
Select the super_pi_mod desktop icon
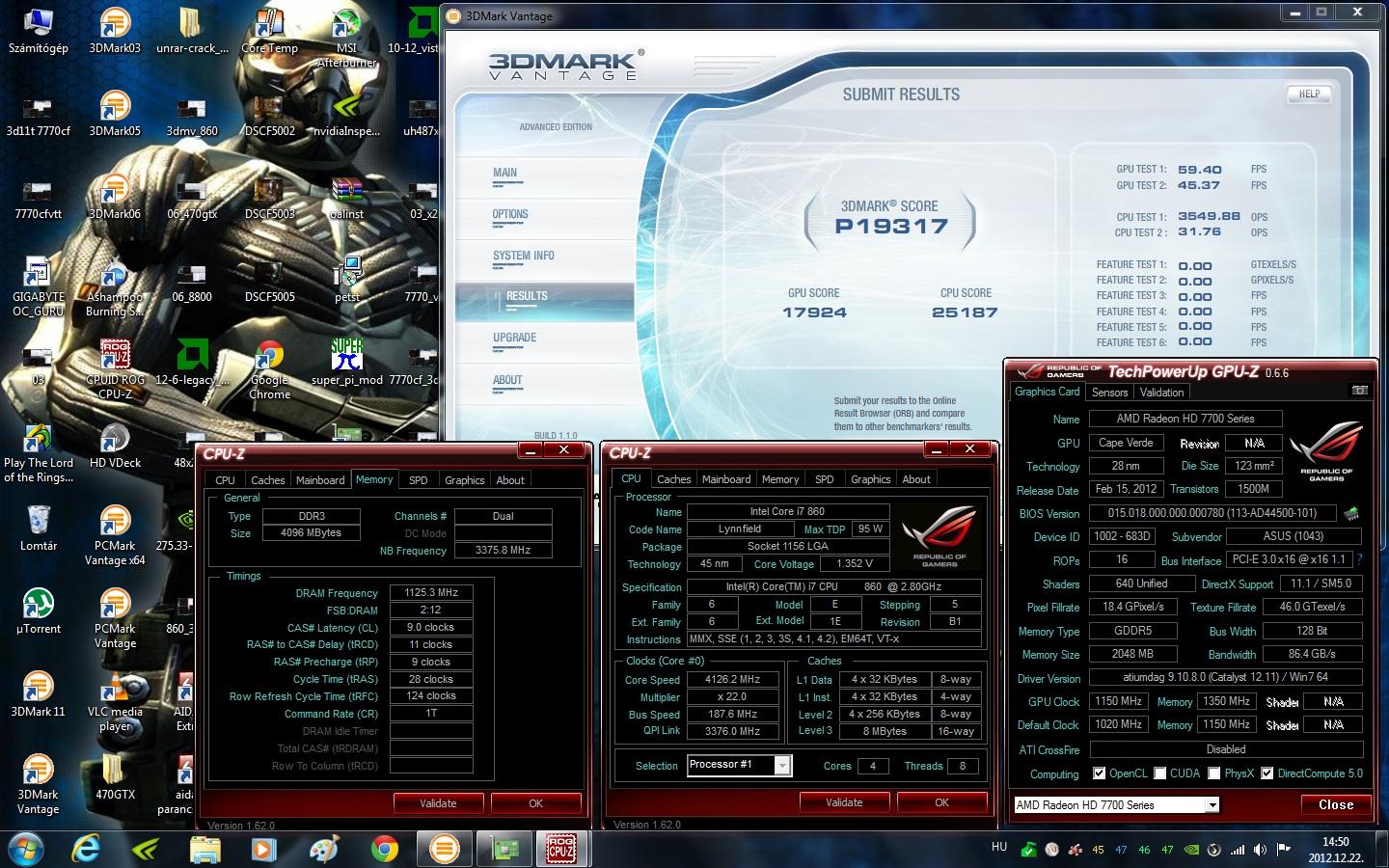(346, 362)
